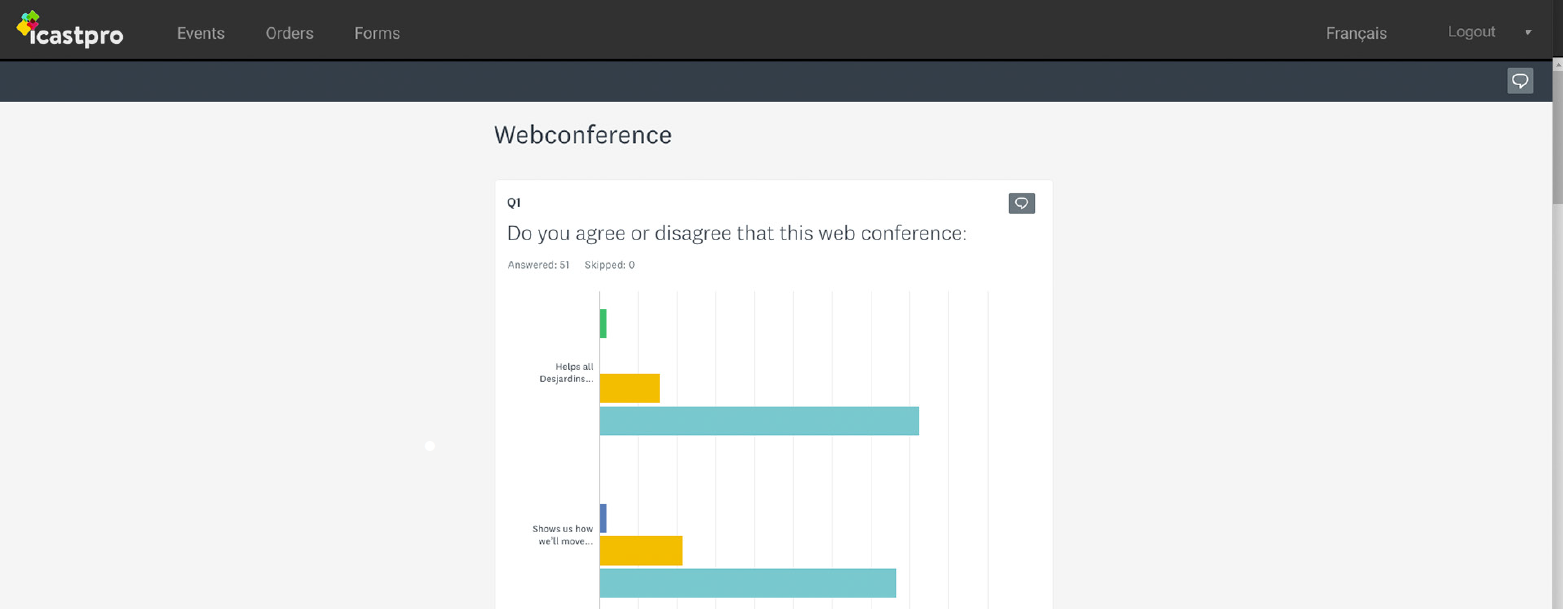Open the Forms section
This screenshot has width=1564, height=609.
[377, 33]
